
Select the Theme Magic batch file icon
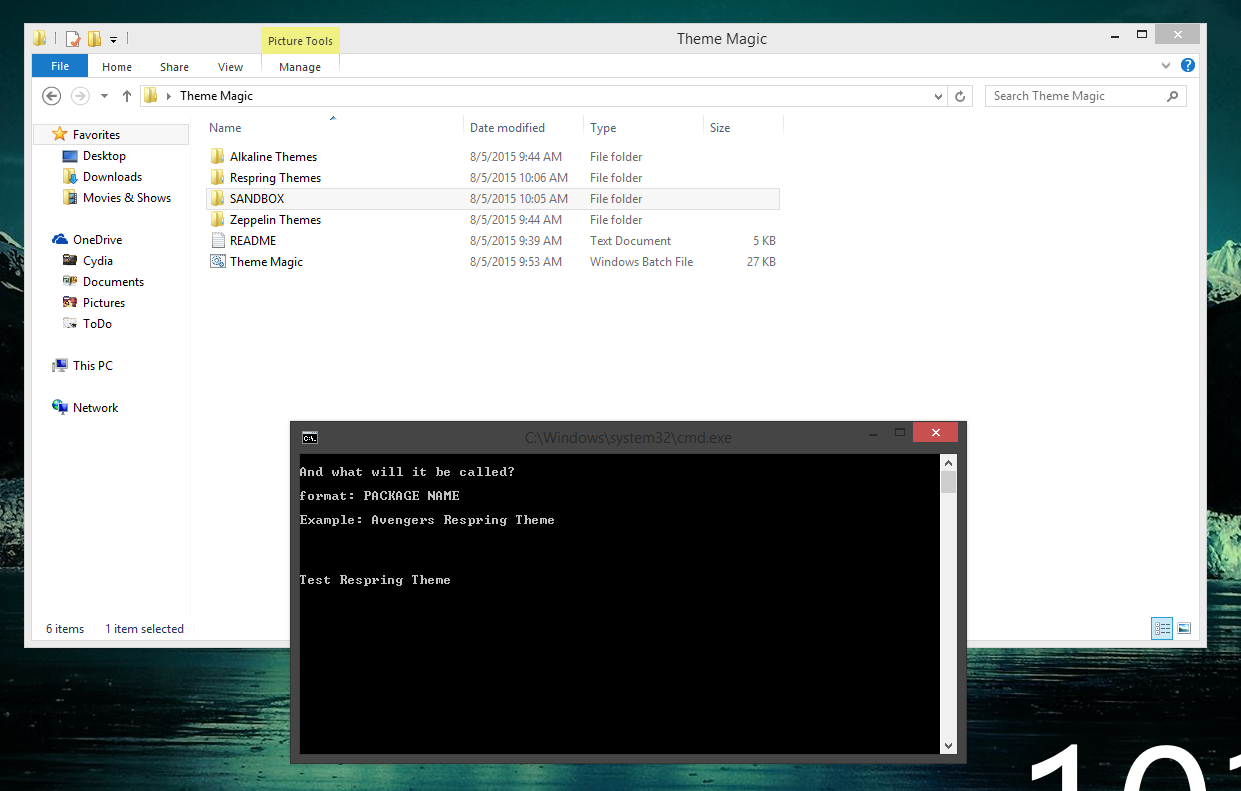(218, 262)
